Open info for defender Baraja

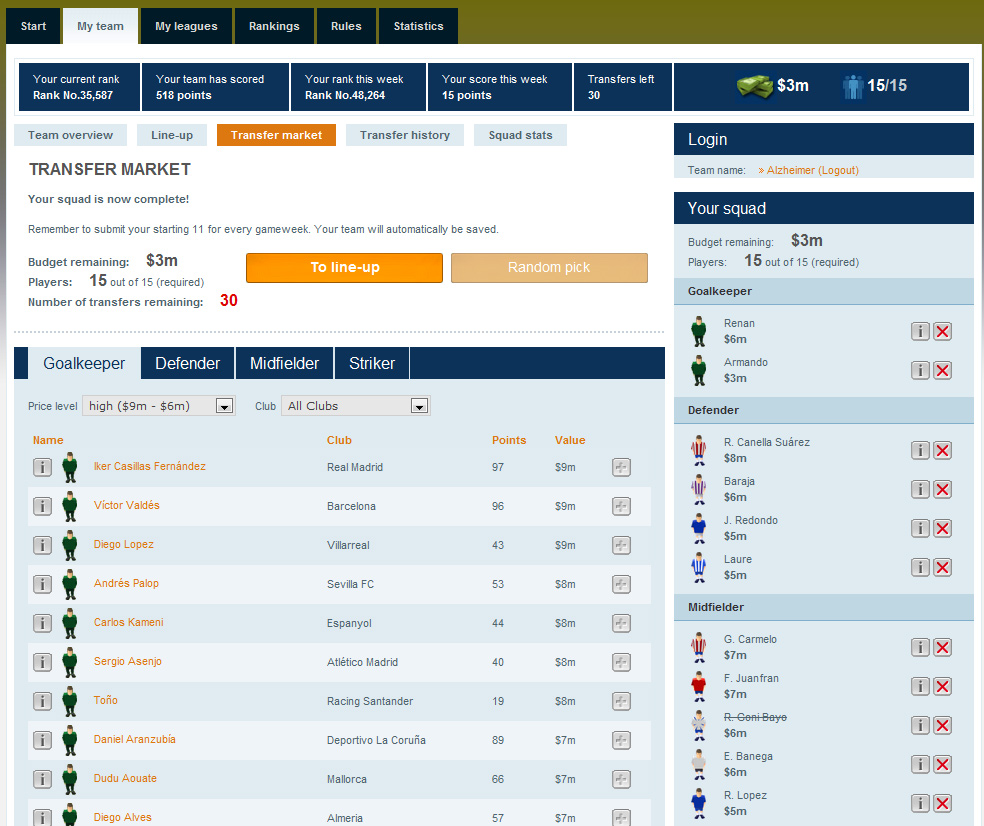(920, 489)
